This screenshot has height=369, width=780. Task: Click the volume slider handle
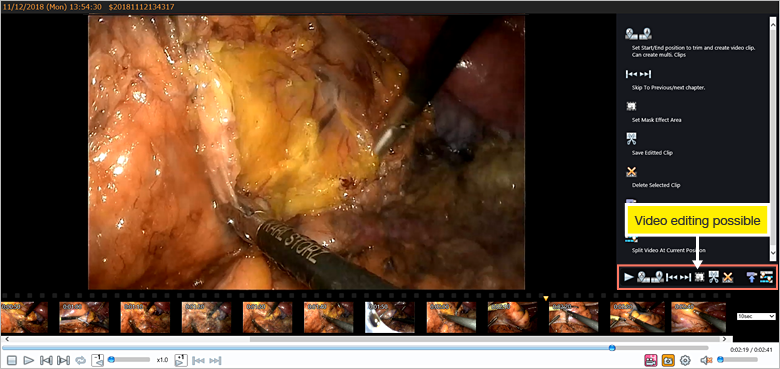click(719, 360)
